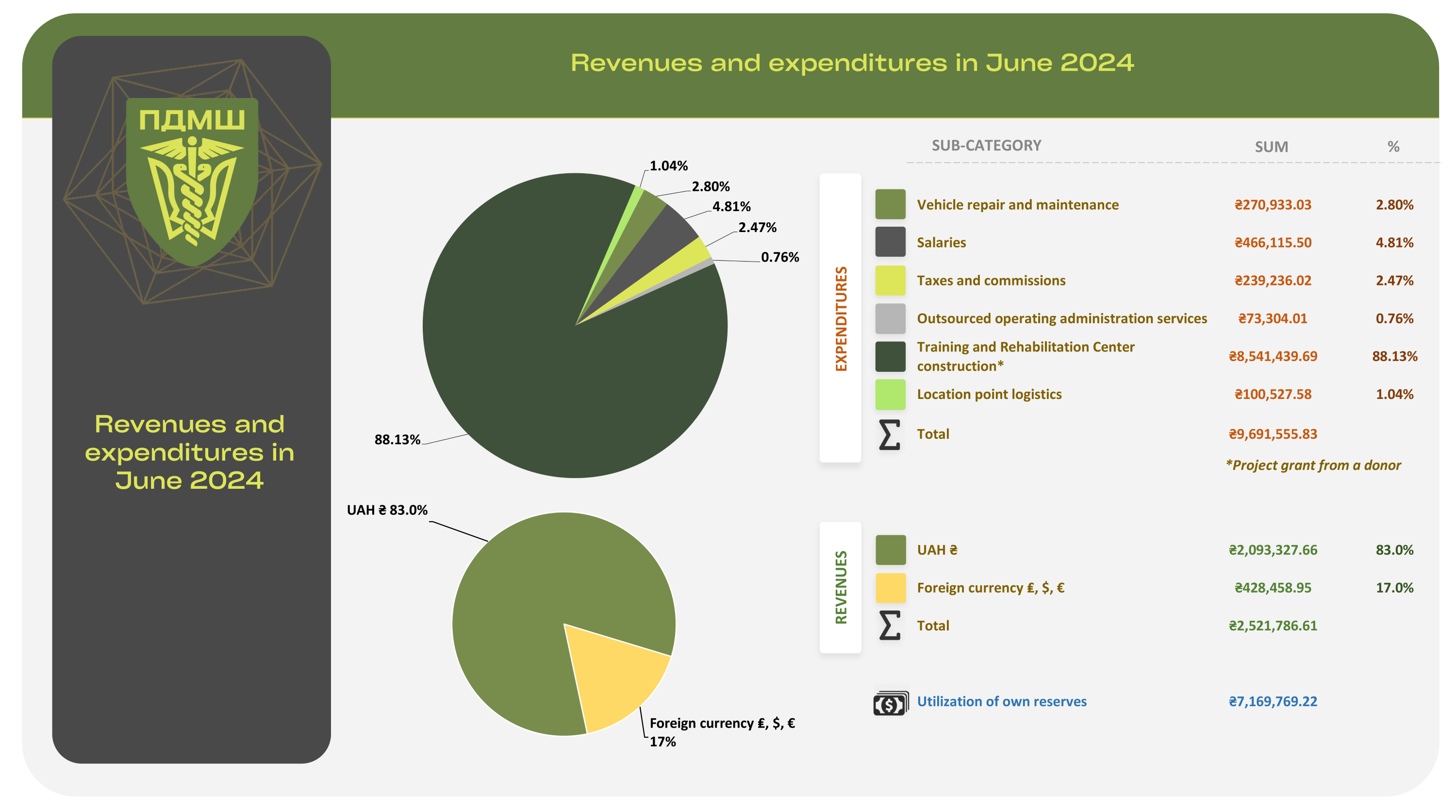Click the light green Location logistics swatch
This screenshot has width=1456, height=812.
pyautogui.click(x=890, y=395)
